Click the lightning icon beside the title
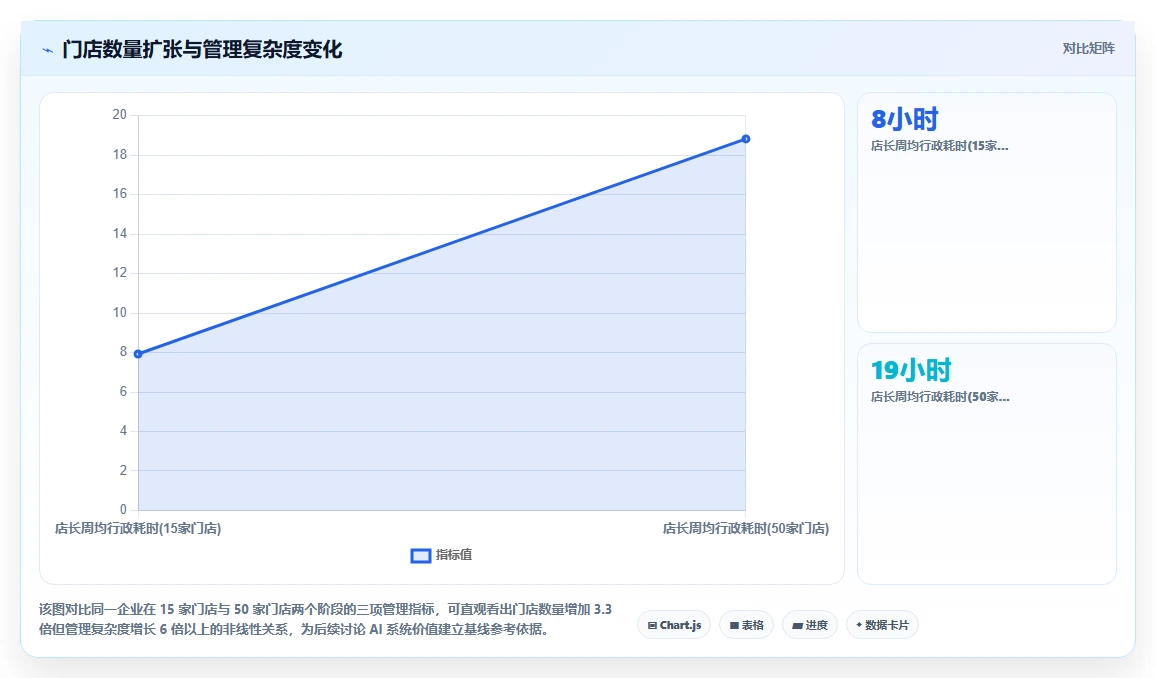The width and height of the screenshot is (1156, 678). [48, 50]
